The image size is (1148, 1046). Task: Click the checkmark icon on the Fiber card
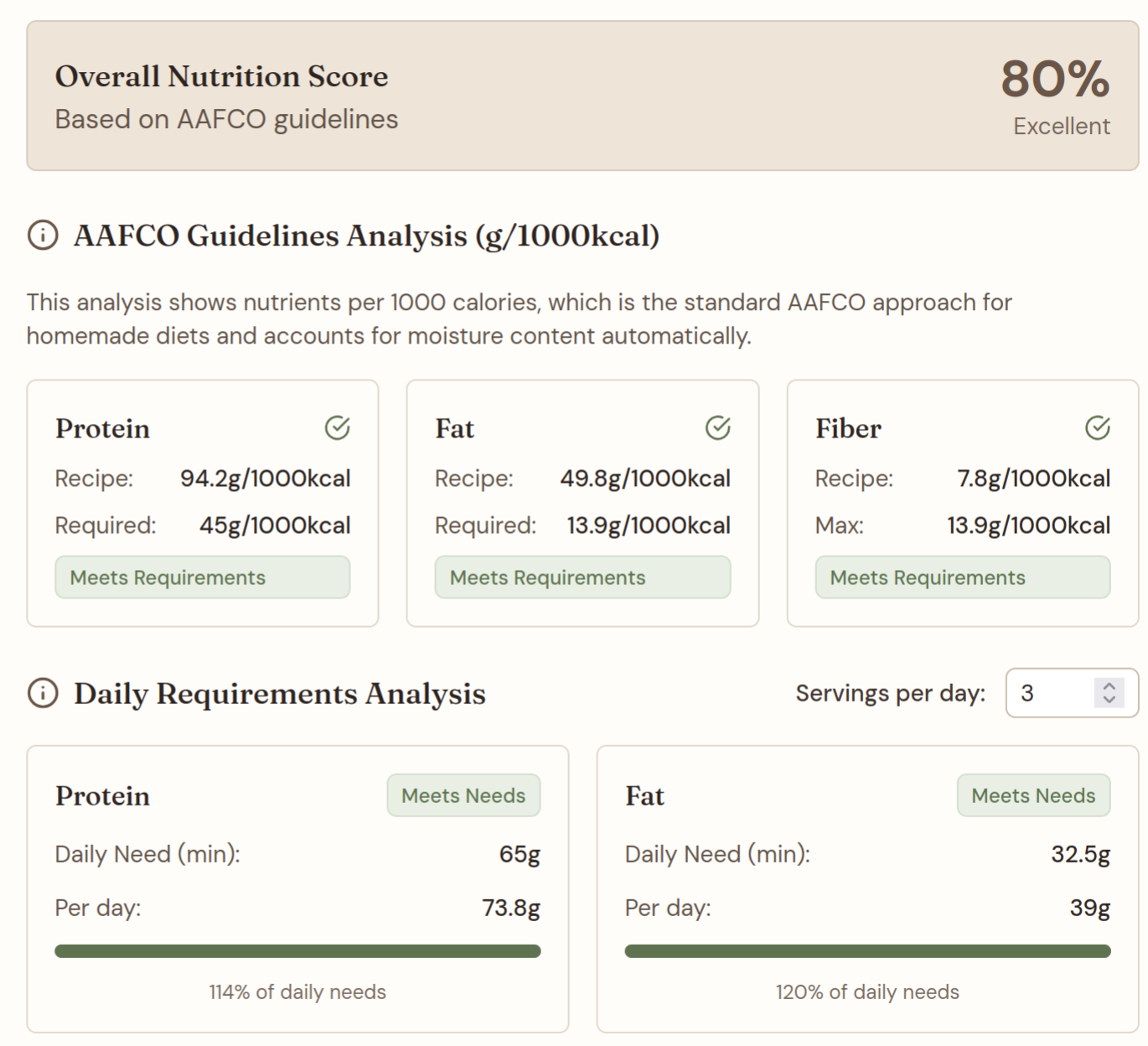(1097, 428)
